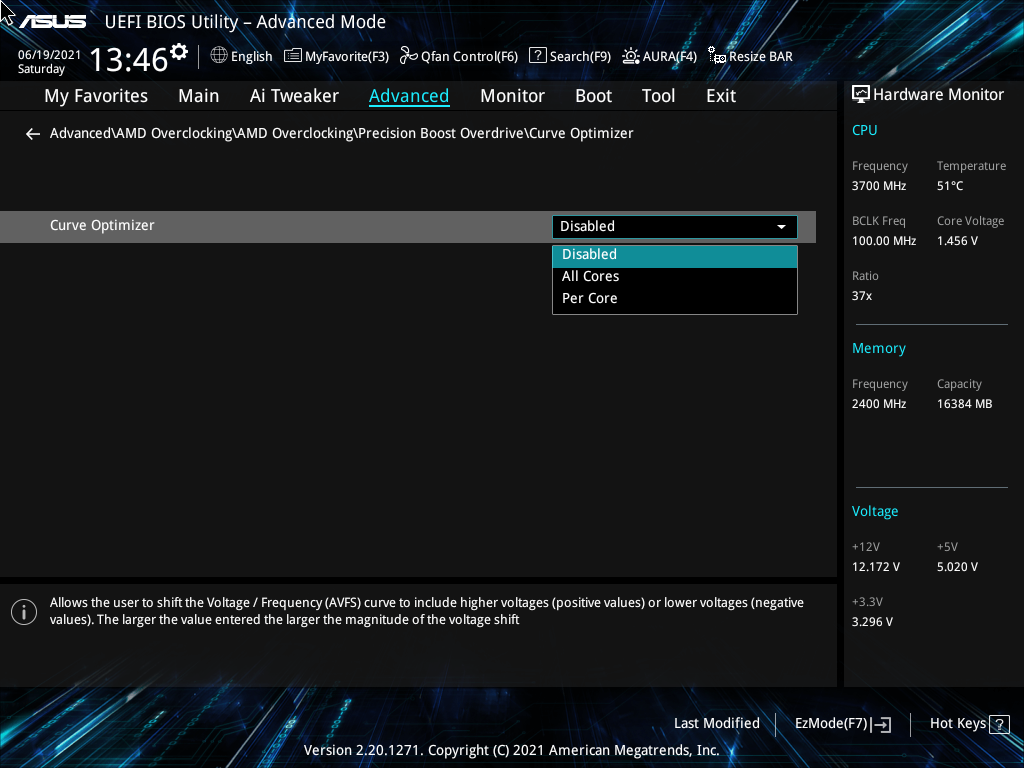Click MyFavorite(F3) label
The width and height of the screenshot is (1024, 768).
click(347, 57)
